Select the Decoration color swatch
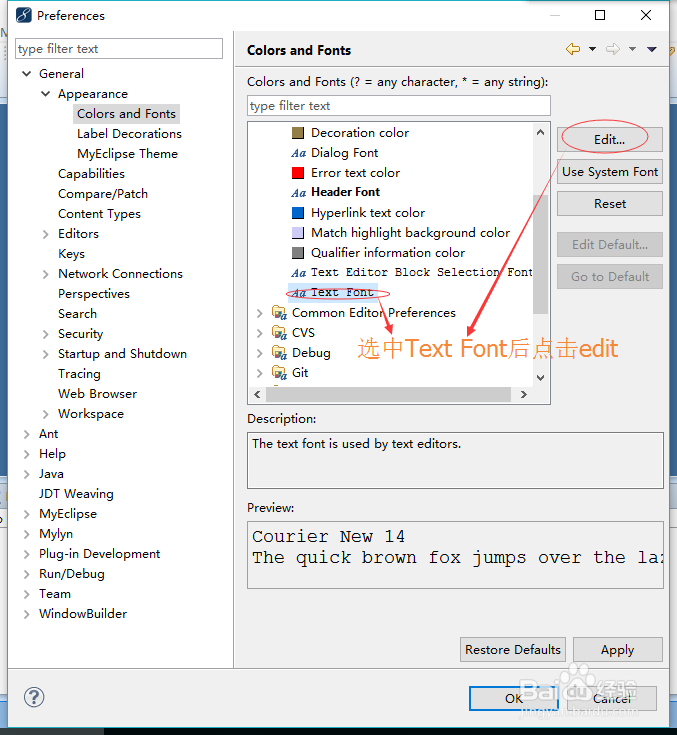The height and width of the screenshot is (735, 677). pos(298,133)
